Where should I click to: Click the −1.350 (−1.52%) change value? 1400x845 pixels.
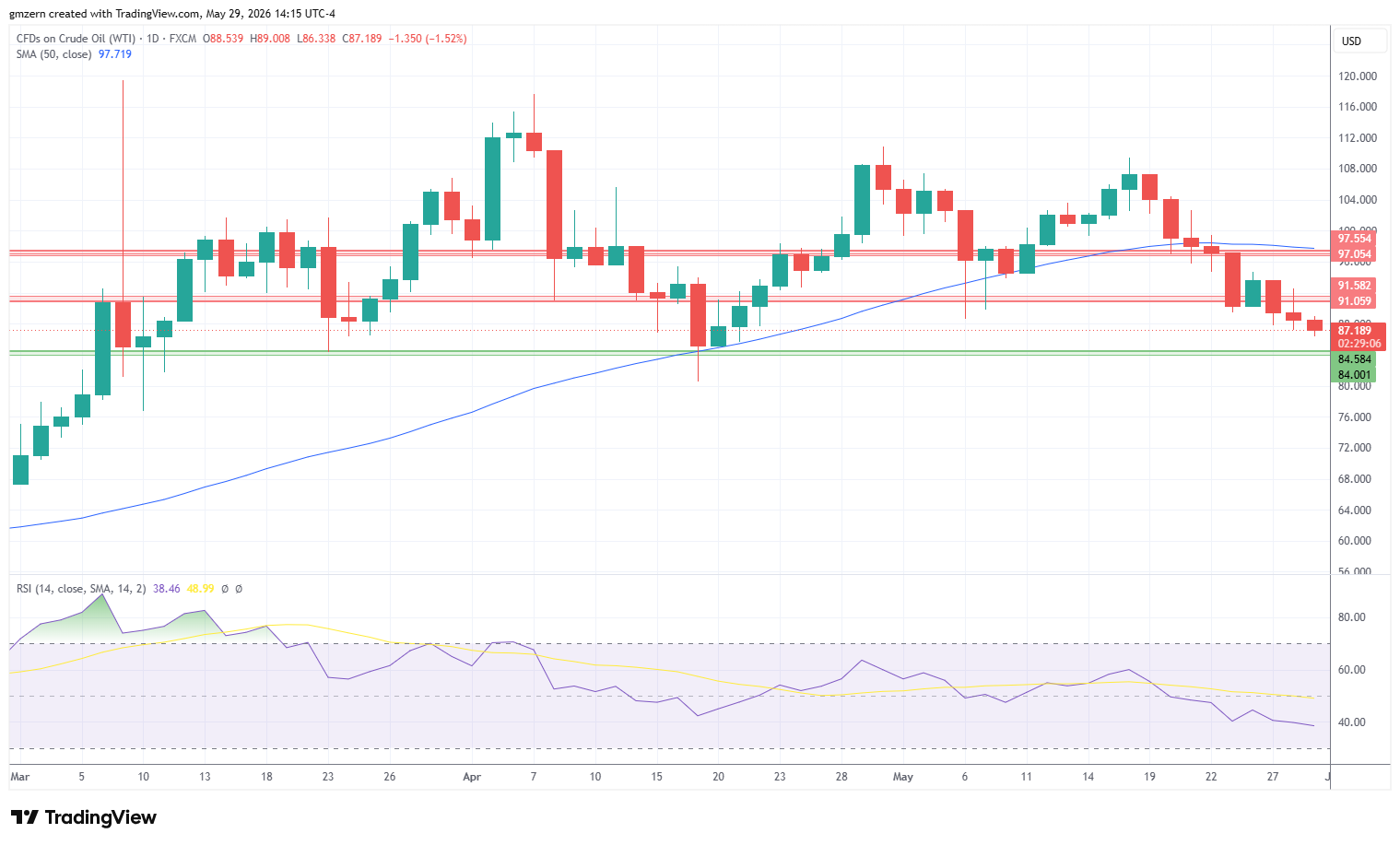(428, 39)
